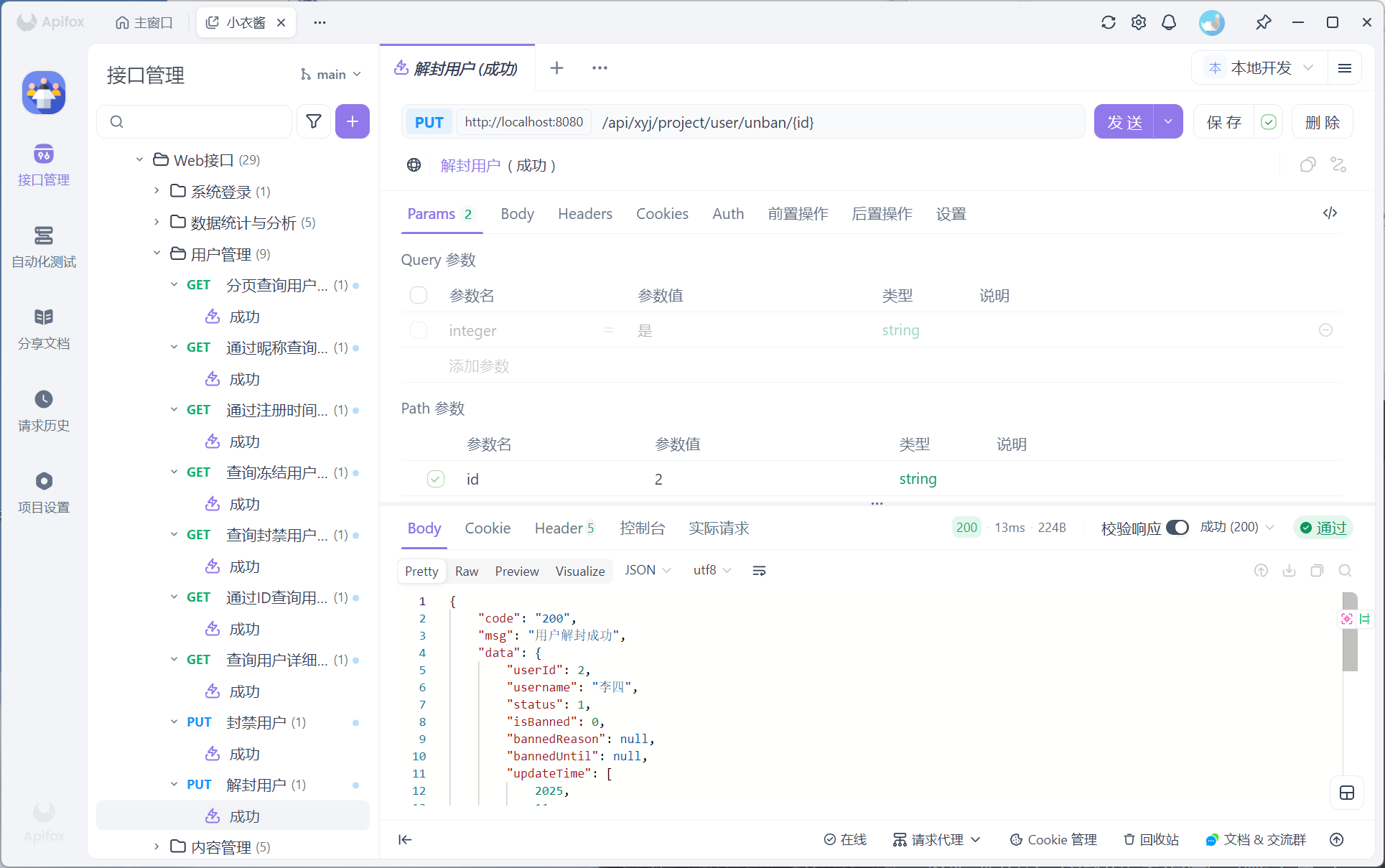Uncheck the id path parameter checkbox

pyautogui.click(x=436, y=479)
